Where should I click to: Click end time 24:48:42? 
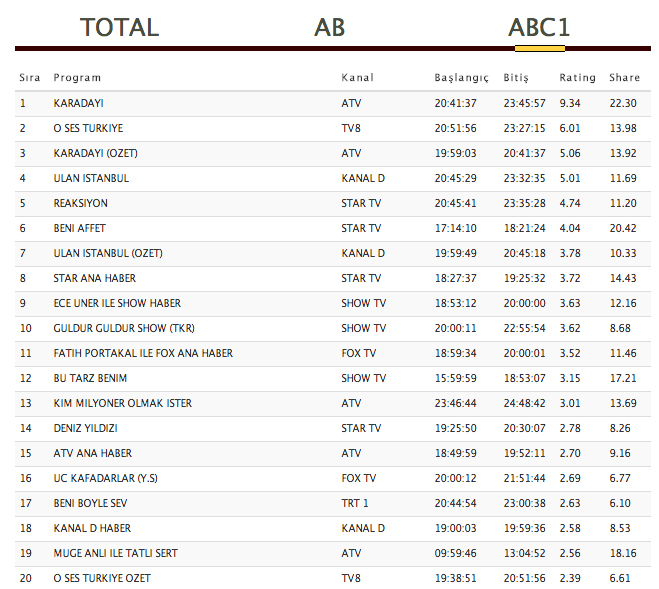[x=525, y=403]
